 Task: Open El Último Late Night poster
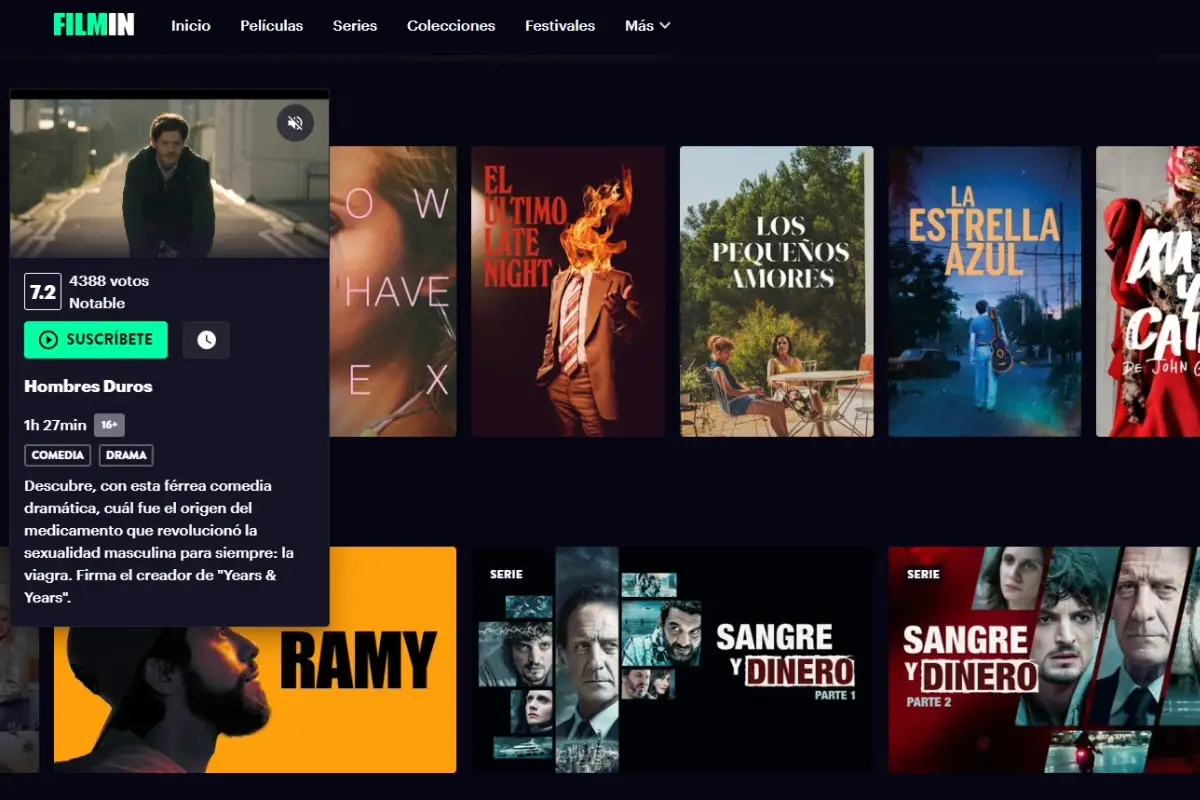(568, 292)
